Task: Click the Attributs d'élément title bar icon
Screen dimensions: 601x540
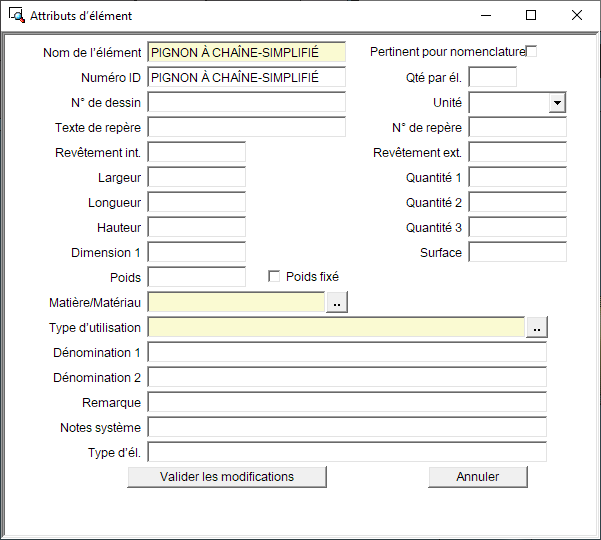Action: click(x=16, y=15)
